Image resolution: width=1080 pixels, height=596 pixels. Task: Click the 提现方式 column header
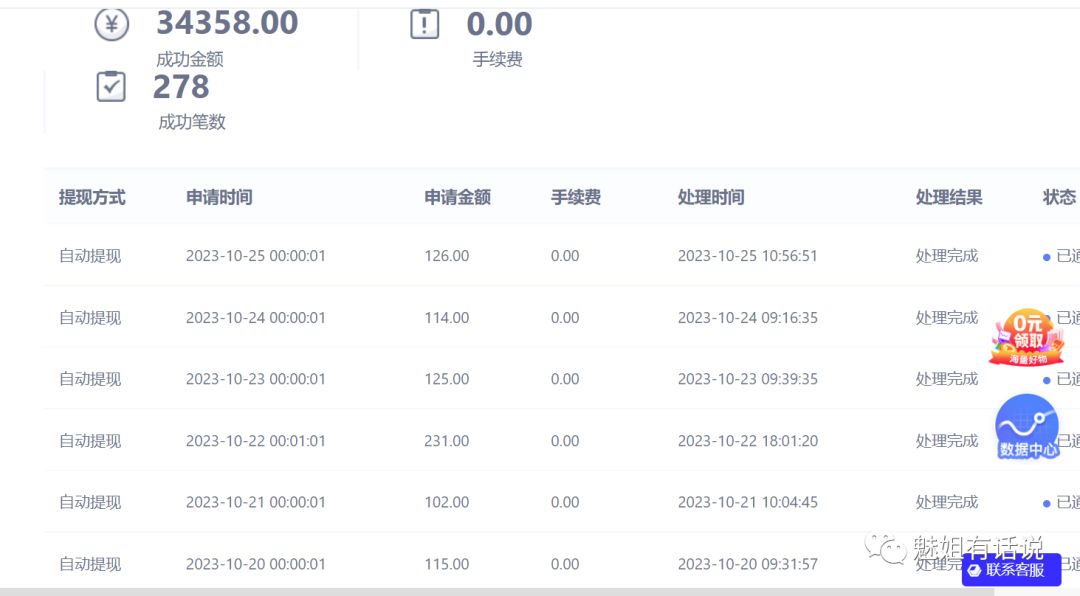(92, 197)
